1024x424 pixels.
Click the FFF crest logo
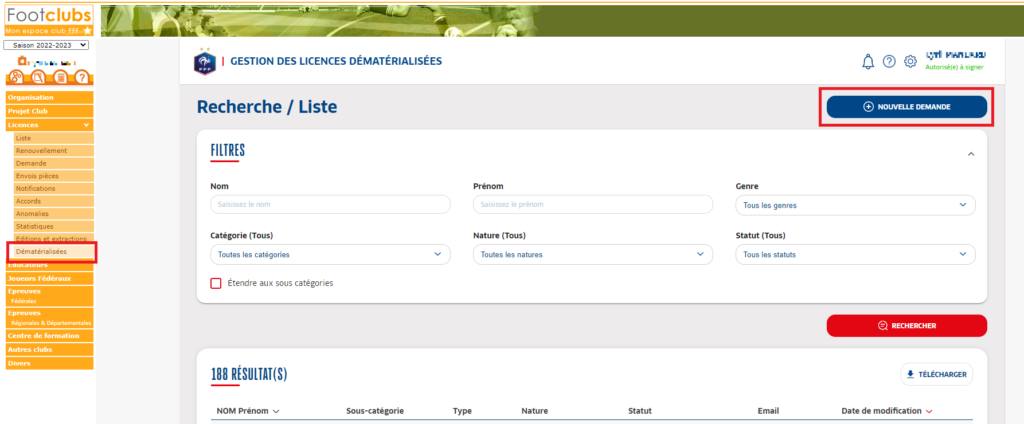click(x=204, y=61)
